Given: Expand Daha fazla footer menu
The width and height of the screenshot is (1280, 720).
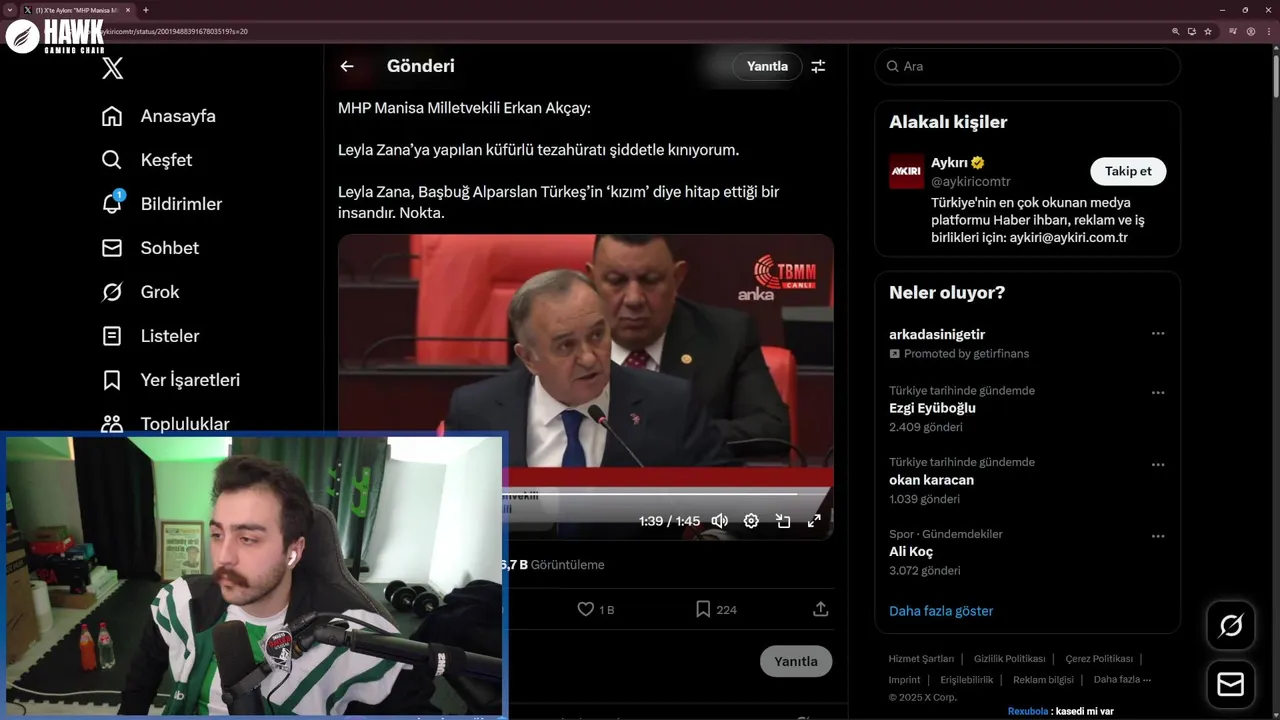Looking at the screenshot, I should point(1122,680).
